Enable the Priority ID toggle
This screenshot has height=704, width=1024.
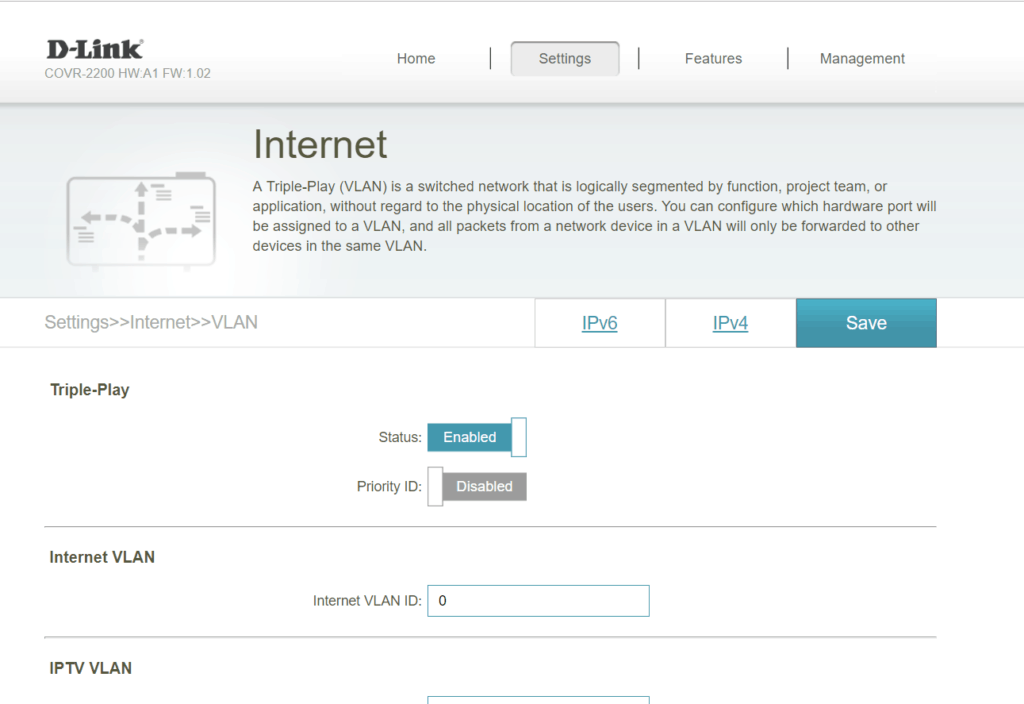[476, 486]
